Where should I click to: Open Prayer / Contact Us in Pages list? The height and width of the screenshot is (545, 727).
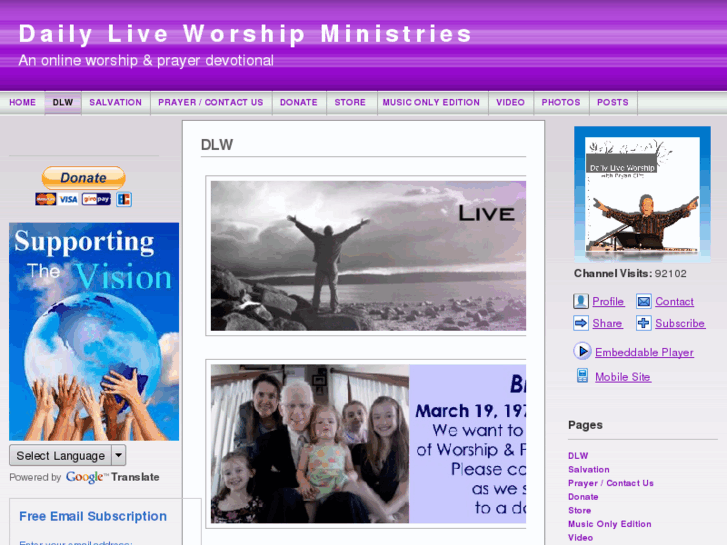tap(611, 483)
